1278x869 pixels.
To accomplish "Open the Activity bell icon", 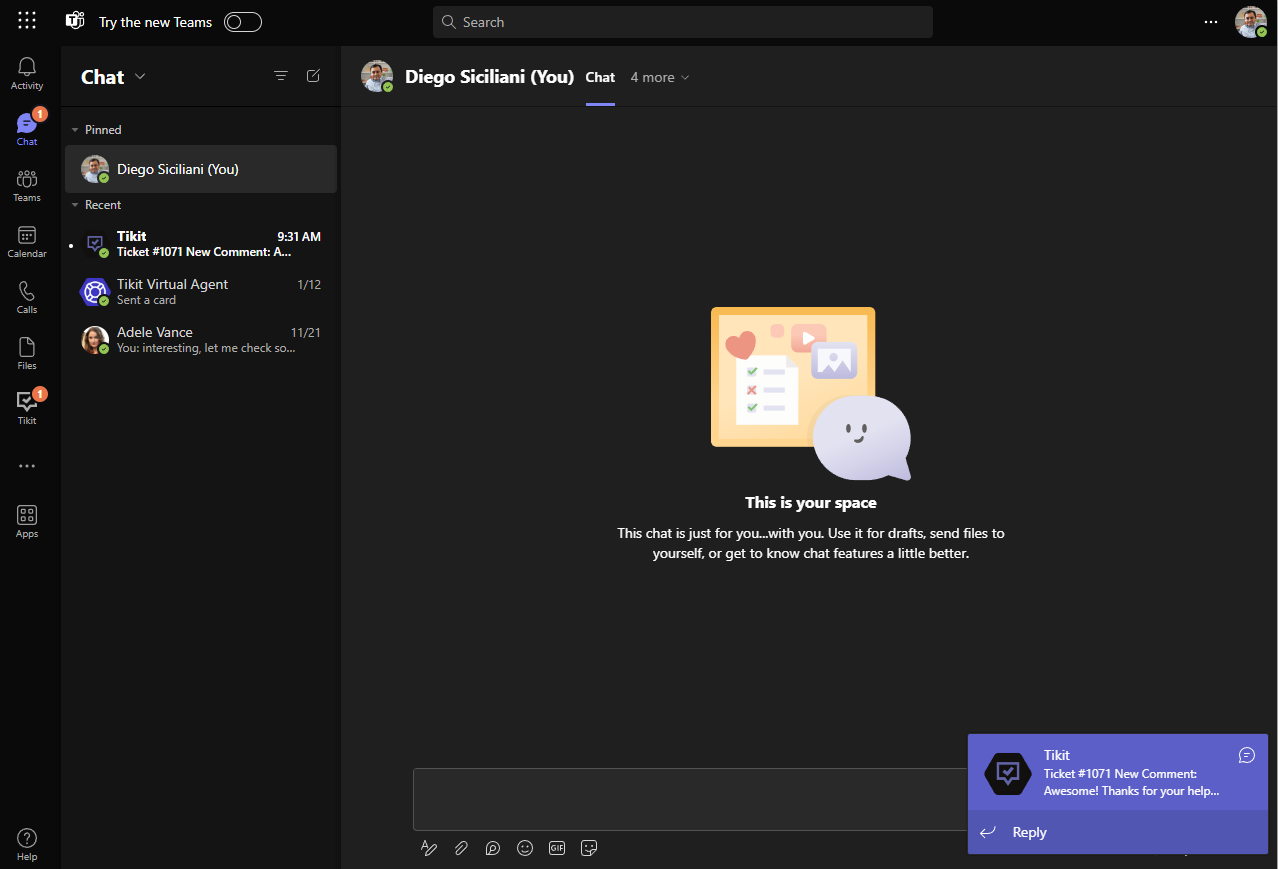I will pos(27,73).
